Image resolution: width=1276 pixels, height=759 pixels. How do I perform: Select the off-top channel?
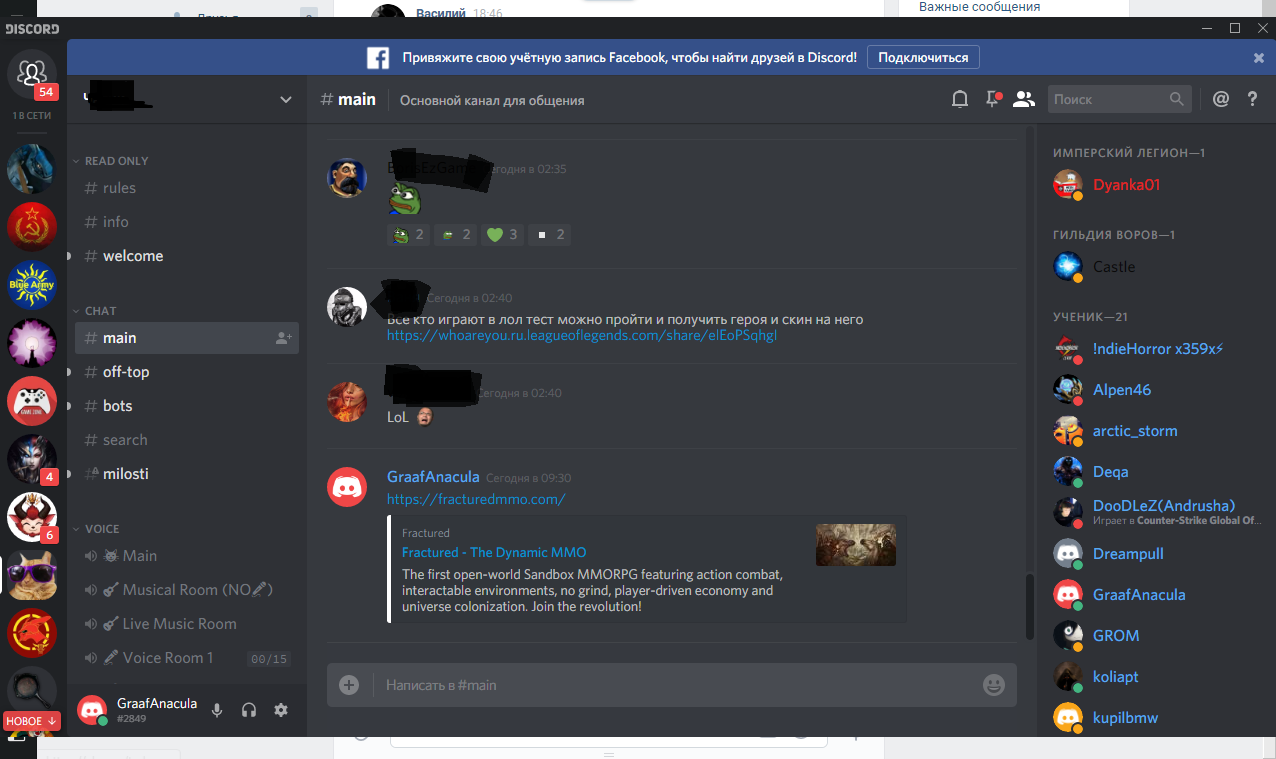(187, 372)
